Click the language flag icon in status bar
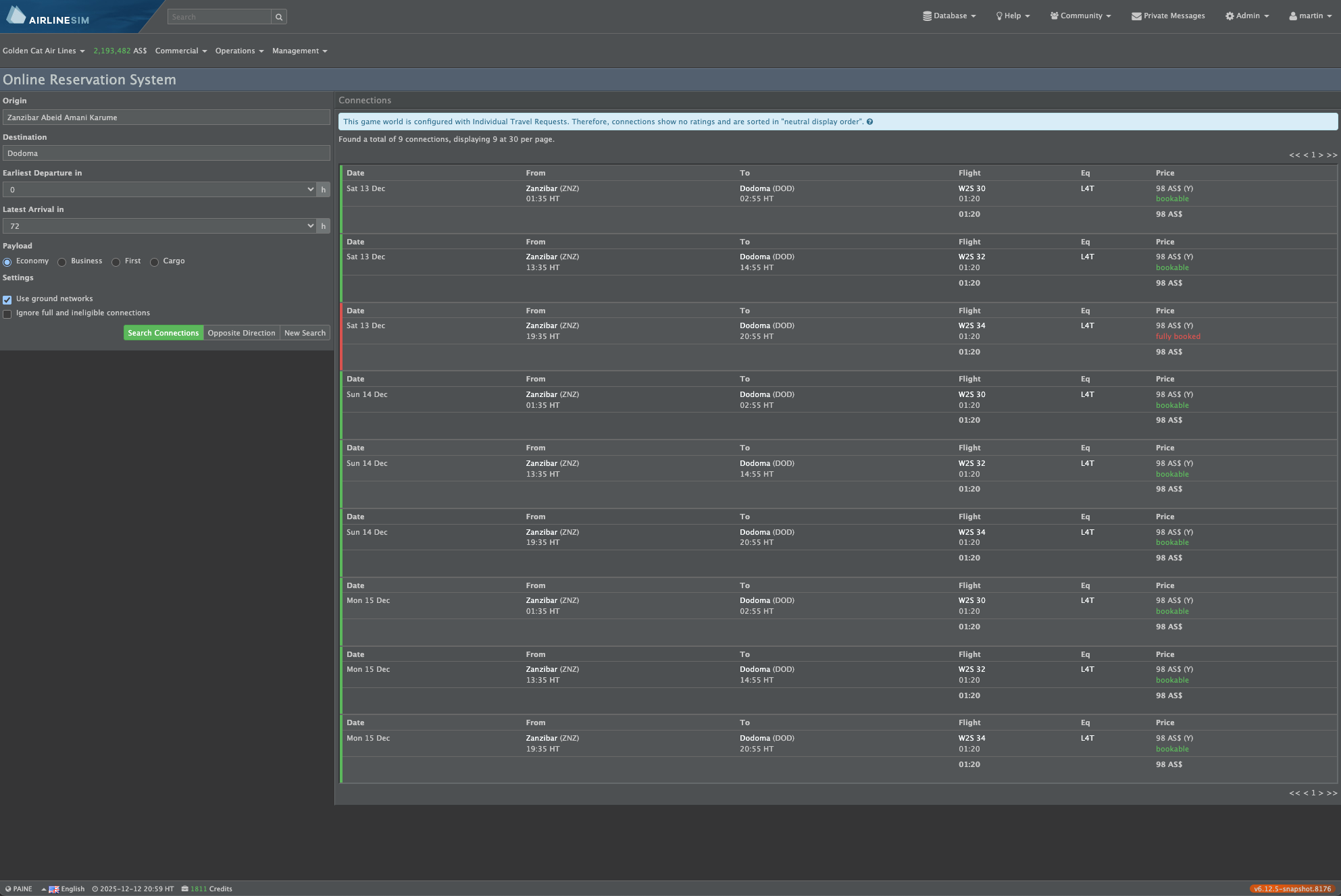Viewport: 1341px width, 896px height. tap(54, 889)
